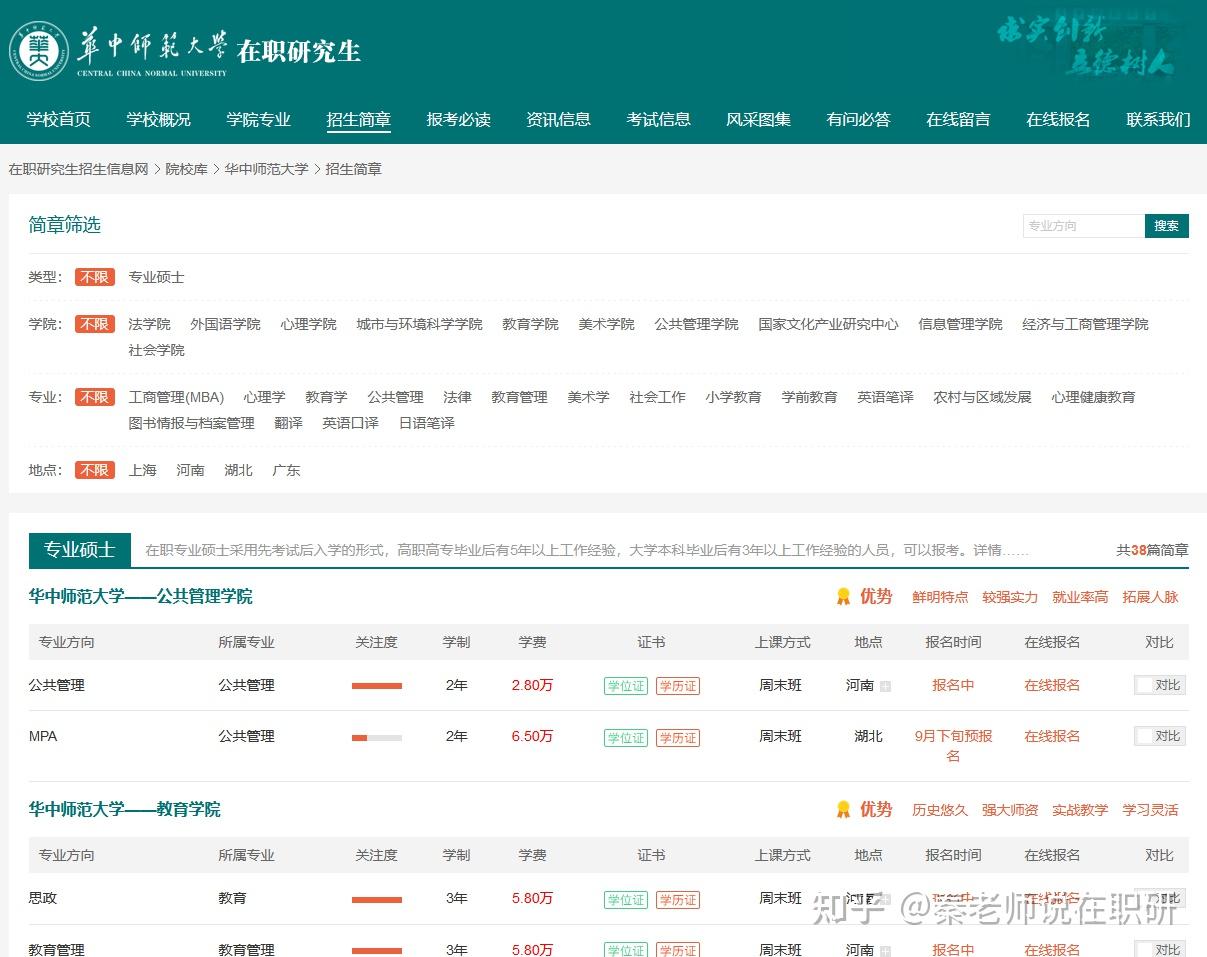Viewport: 1207px width, 957px height.
Task: Open 联系我们 nav item
Action: tap(1159, 119)
